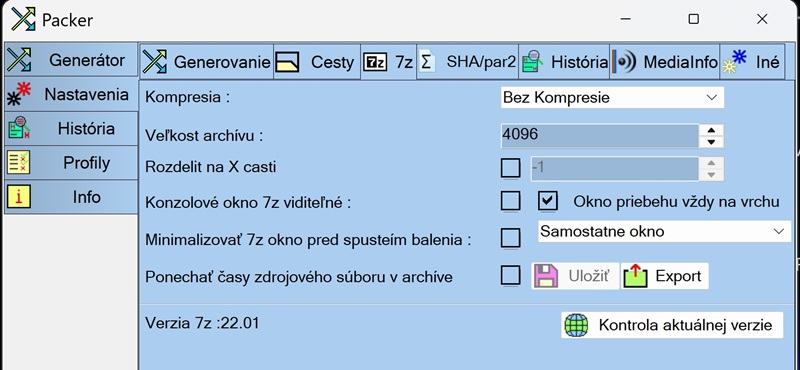Viewport: 800px width, 370px height.
Task: Decrease Veľkosť archívu with the down arrow
Action: click(712, 142)
